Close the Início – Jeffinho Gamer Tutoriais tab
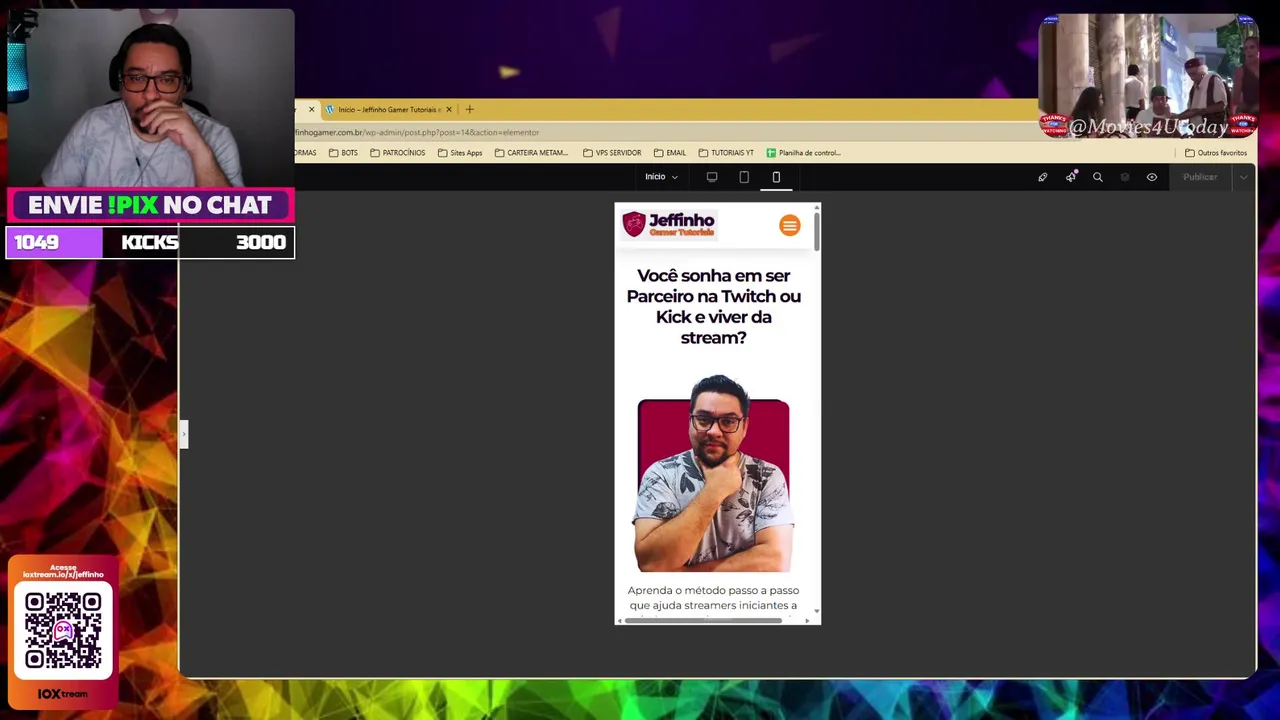The image size is (1280, 720). pyautogui.click(x=449, y=109)
